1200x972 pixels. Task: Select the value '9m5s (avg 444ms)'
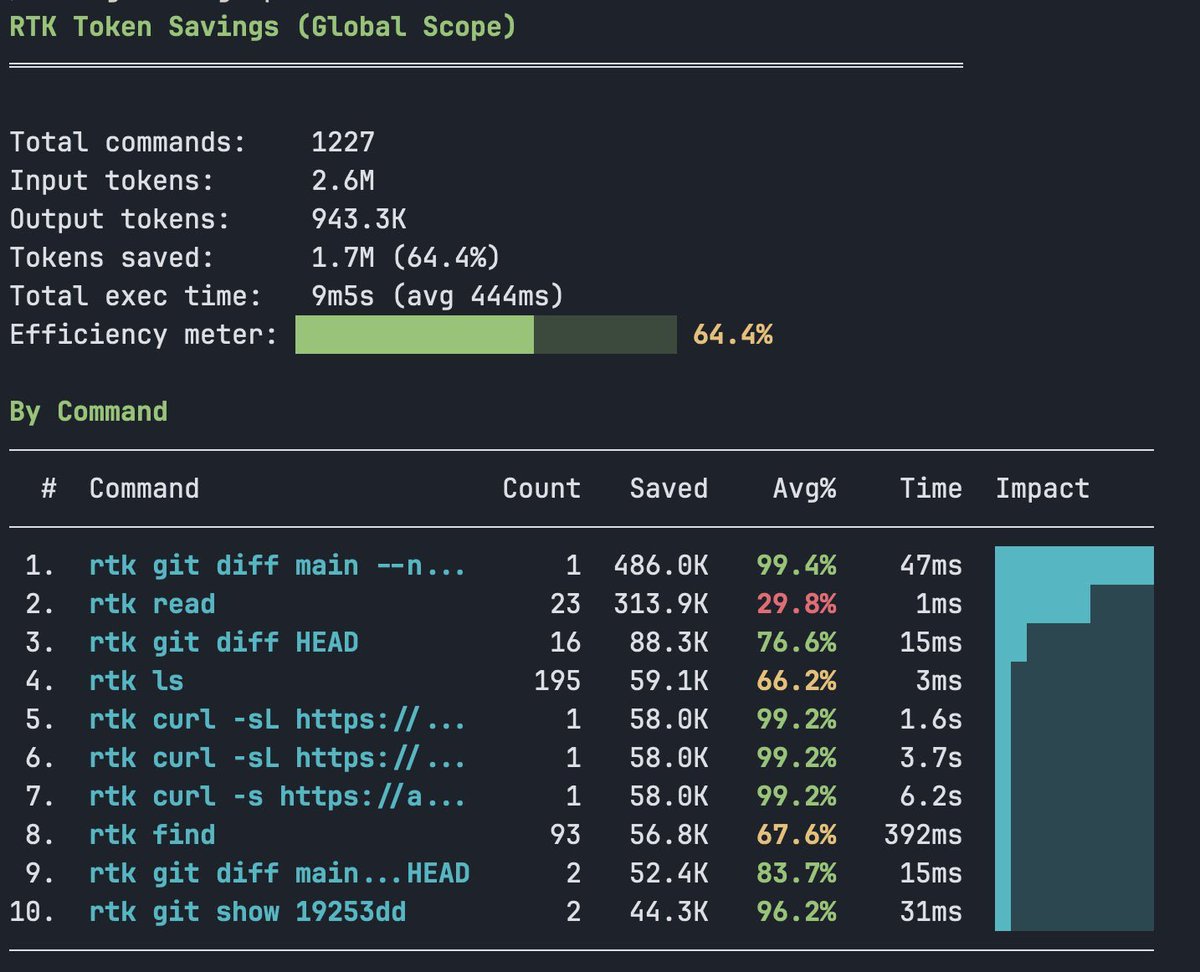(438, 296)
